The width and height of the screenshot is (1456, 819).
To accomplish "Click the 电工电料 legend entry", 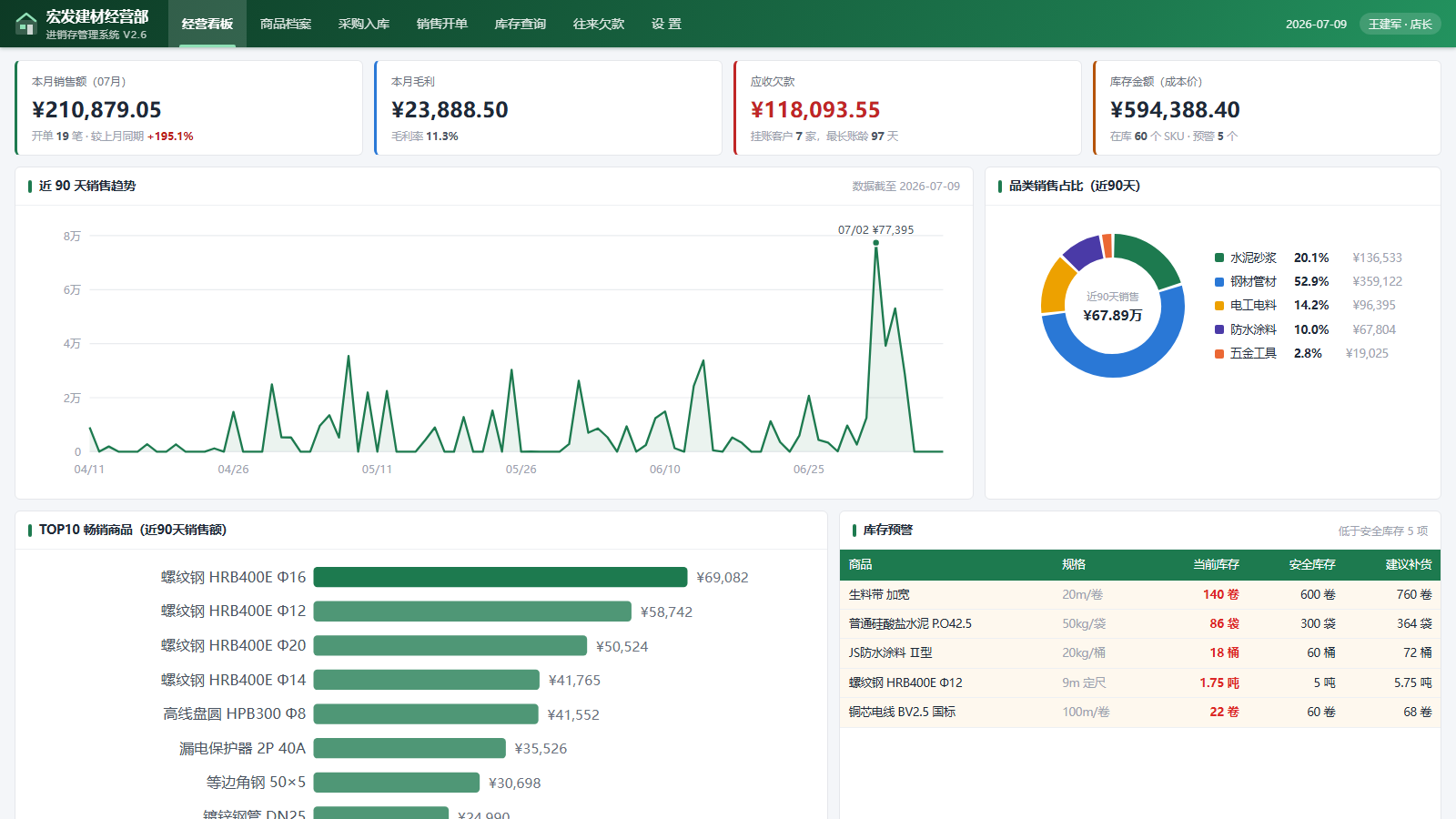I will [1253, 306].
